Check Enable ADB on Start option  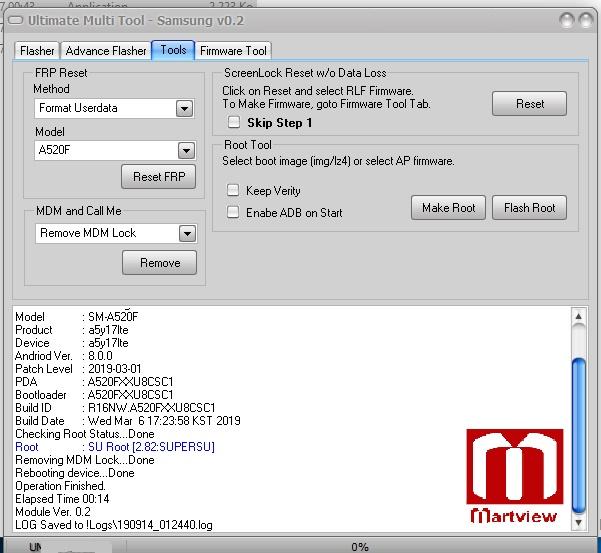pos(233,212)
